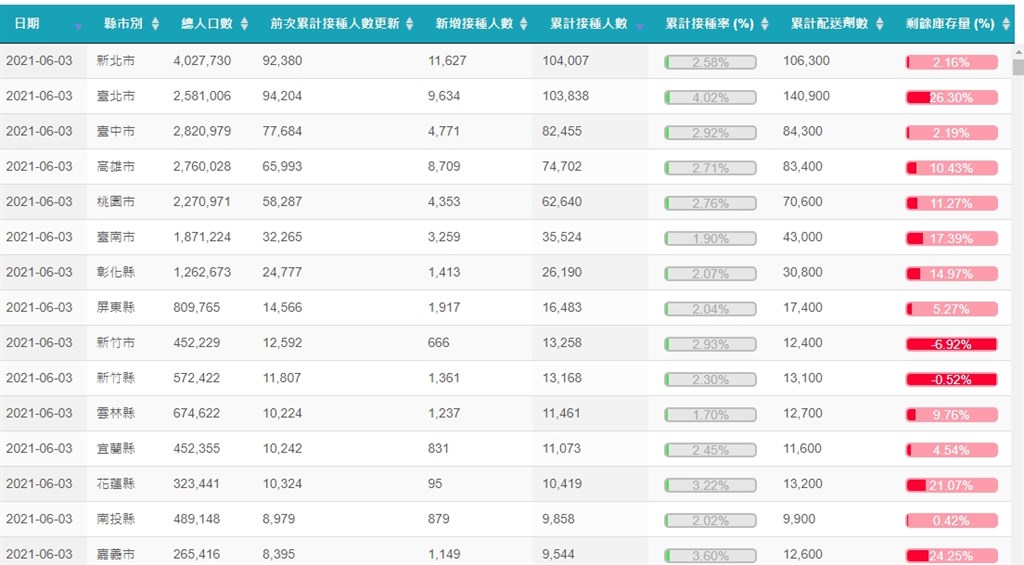The image size is (1024, 565).
Task: Click the 3.60% vaccination rate bar for 嘉義市
Action: point(710,555)
